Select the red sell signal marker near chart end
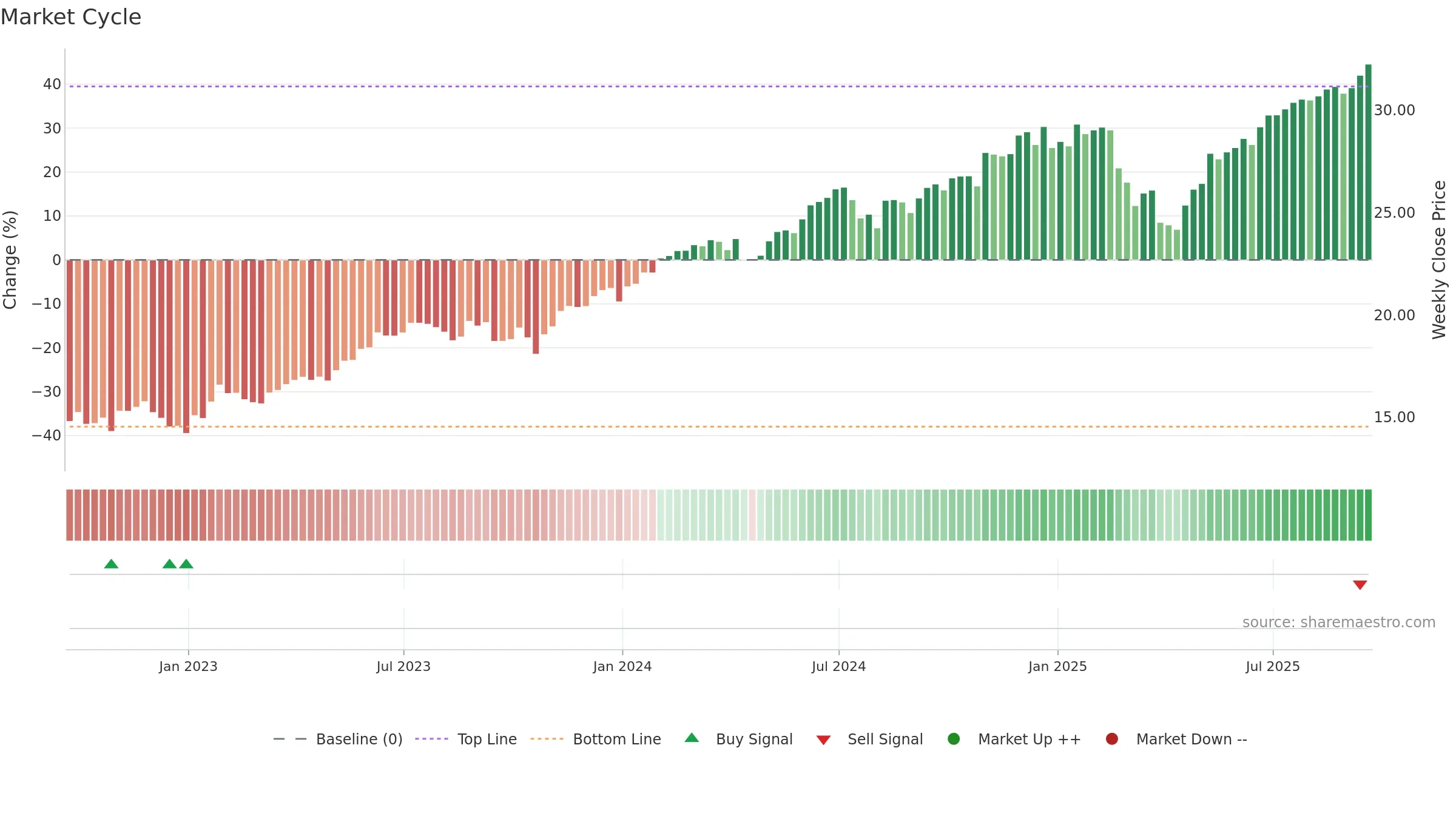 (x=1360, y=585)
